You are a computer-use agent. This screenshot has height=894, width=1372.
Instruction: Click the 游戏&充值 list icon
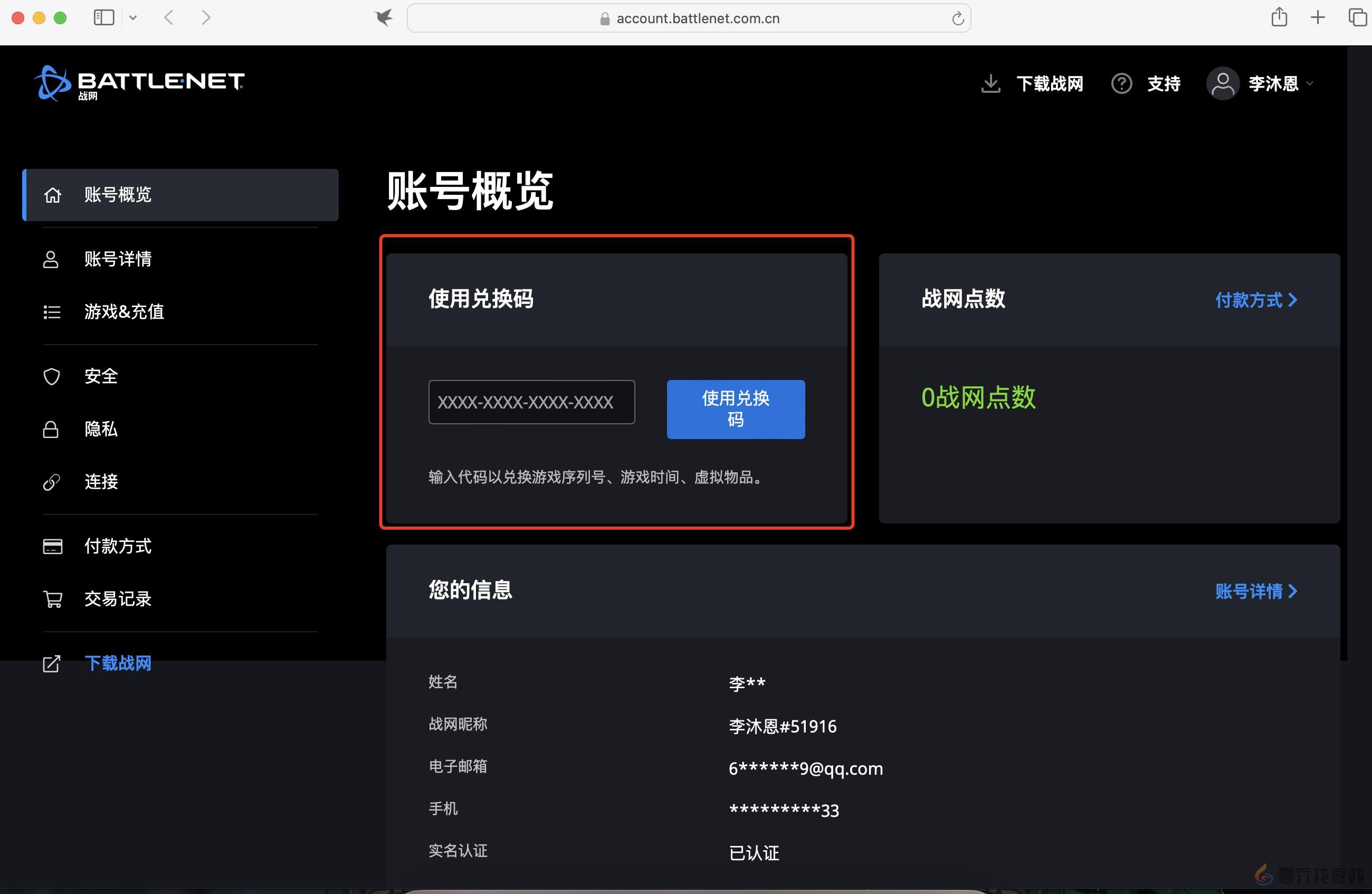[x=51, y=312]
